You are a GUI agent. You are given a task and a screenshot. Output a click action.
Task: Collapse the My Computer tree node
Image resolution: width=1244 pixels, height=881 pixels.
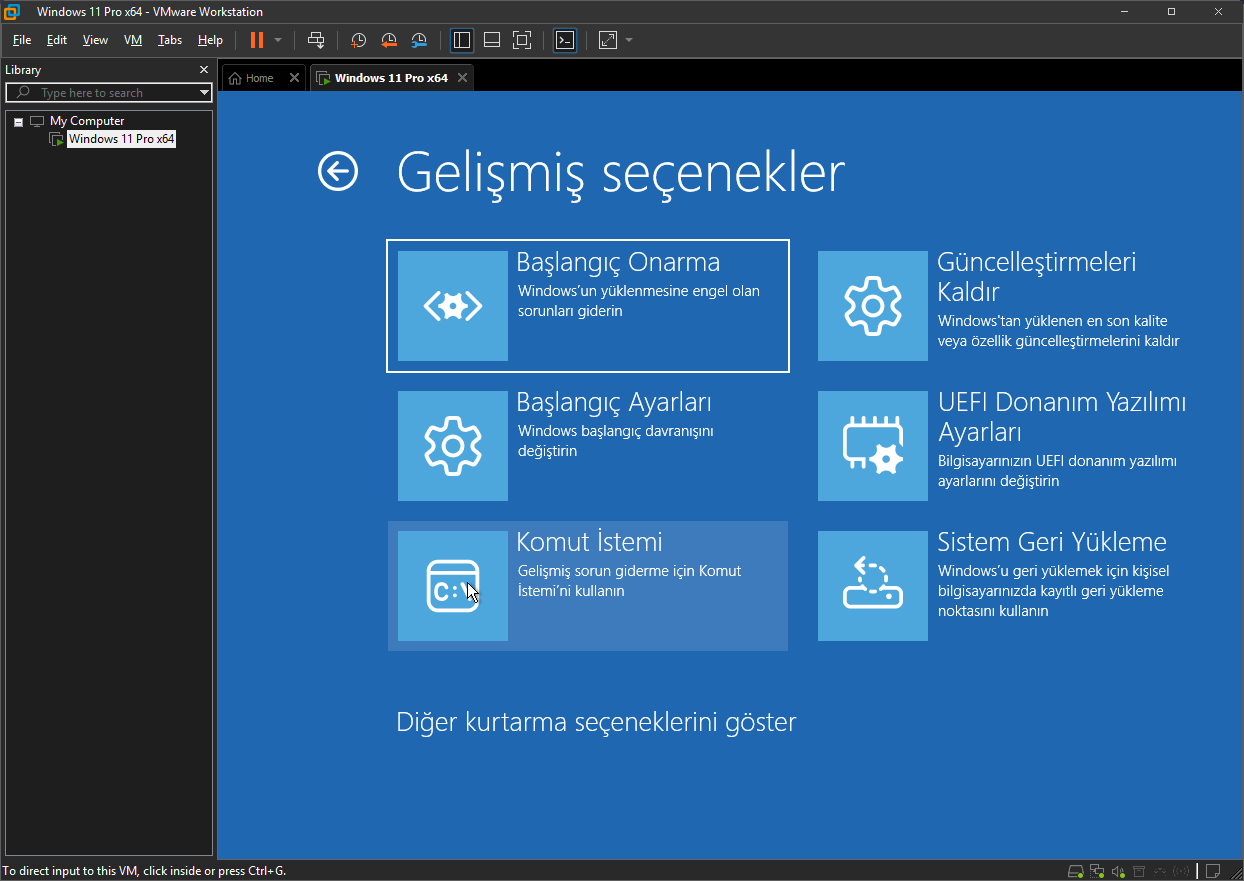(18, 121)
